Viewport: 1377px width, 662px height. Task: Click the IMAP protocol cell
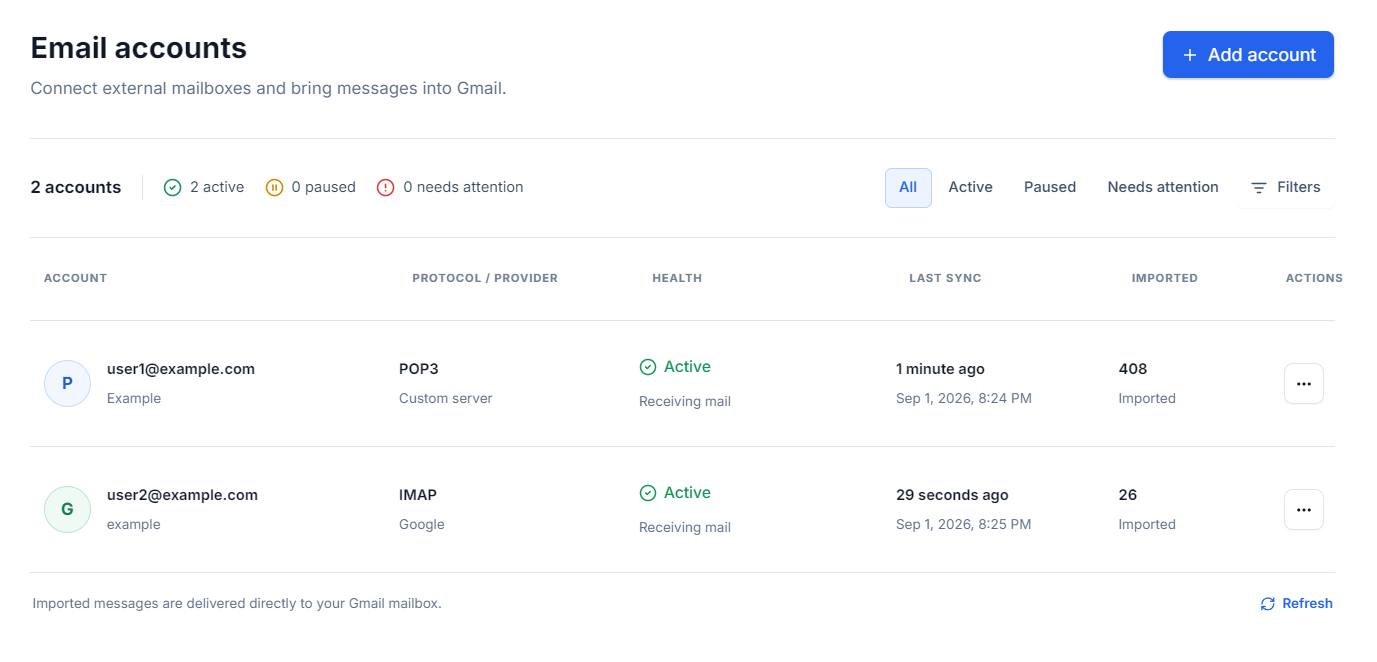[x=418, y=495]
